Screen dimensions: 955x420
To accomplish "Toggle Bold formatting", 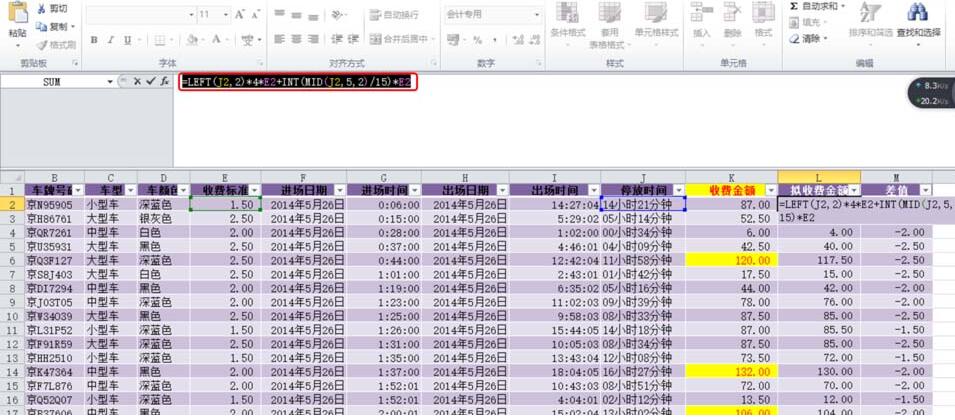I will point(95,40).
